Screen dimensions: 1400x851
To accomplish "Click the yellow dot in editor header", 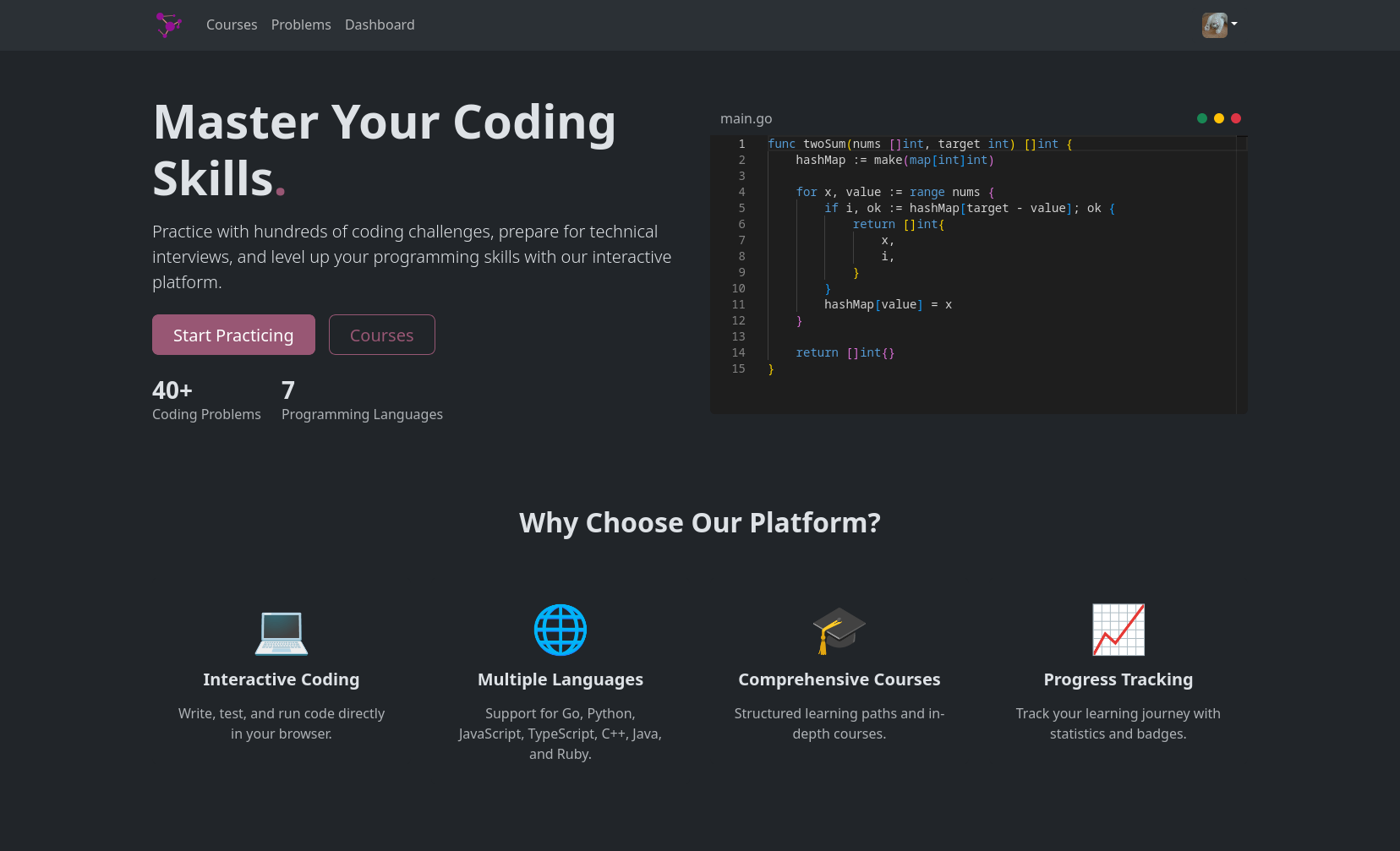I will tap(1219, 118).
